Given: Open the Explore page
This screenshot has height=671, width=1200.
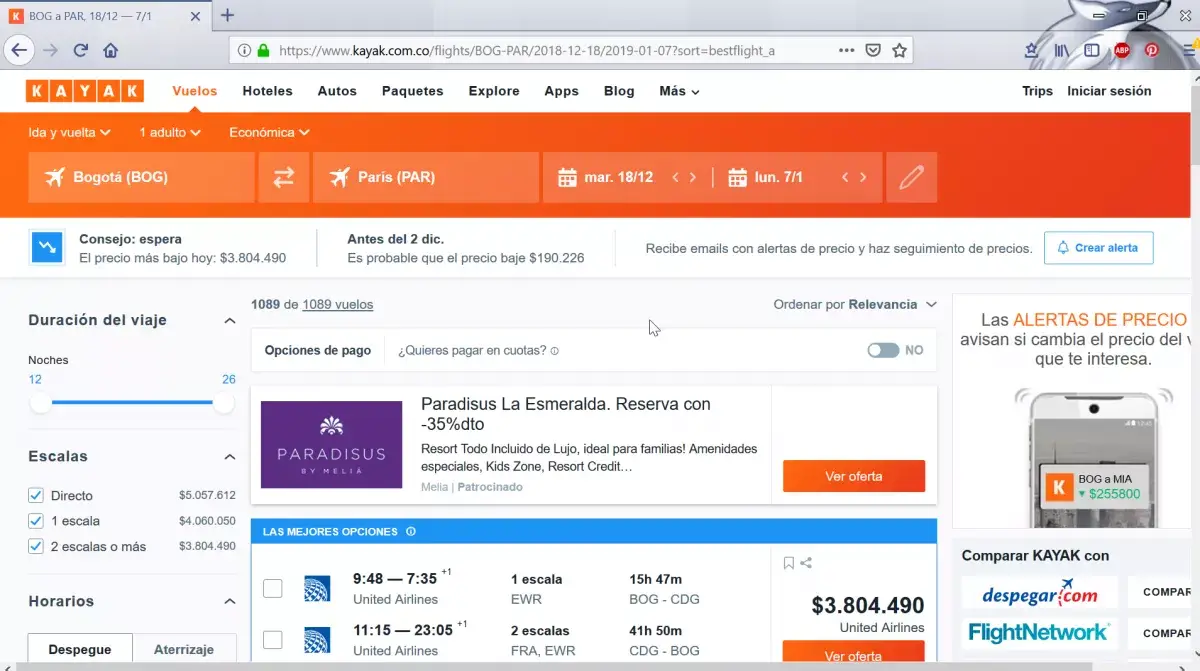Looking at the screenshot, I should (494, 91).
